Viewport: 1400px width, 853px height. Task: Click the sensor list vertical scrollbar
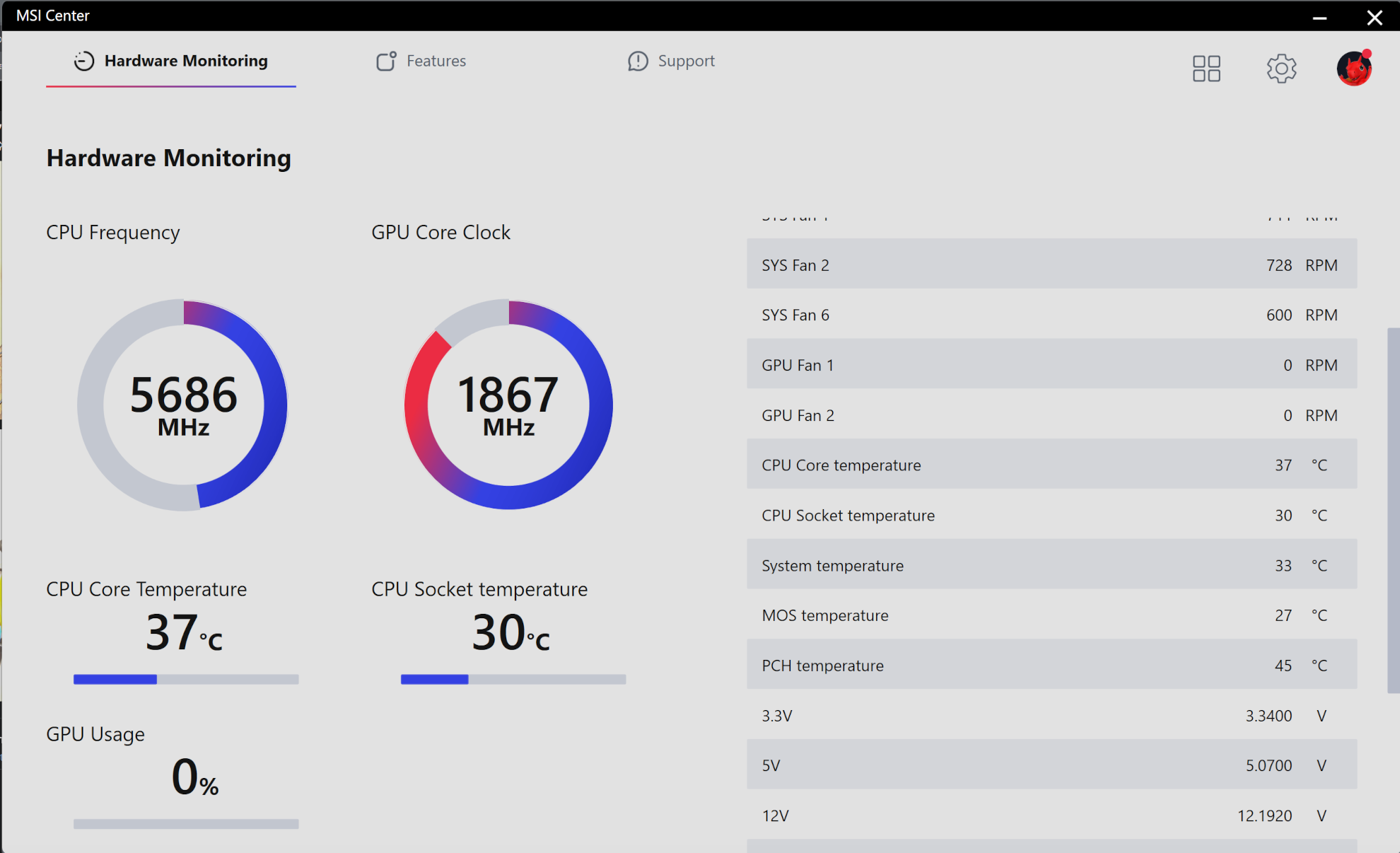(1392, 509)
